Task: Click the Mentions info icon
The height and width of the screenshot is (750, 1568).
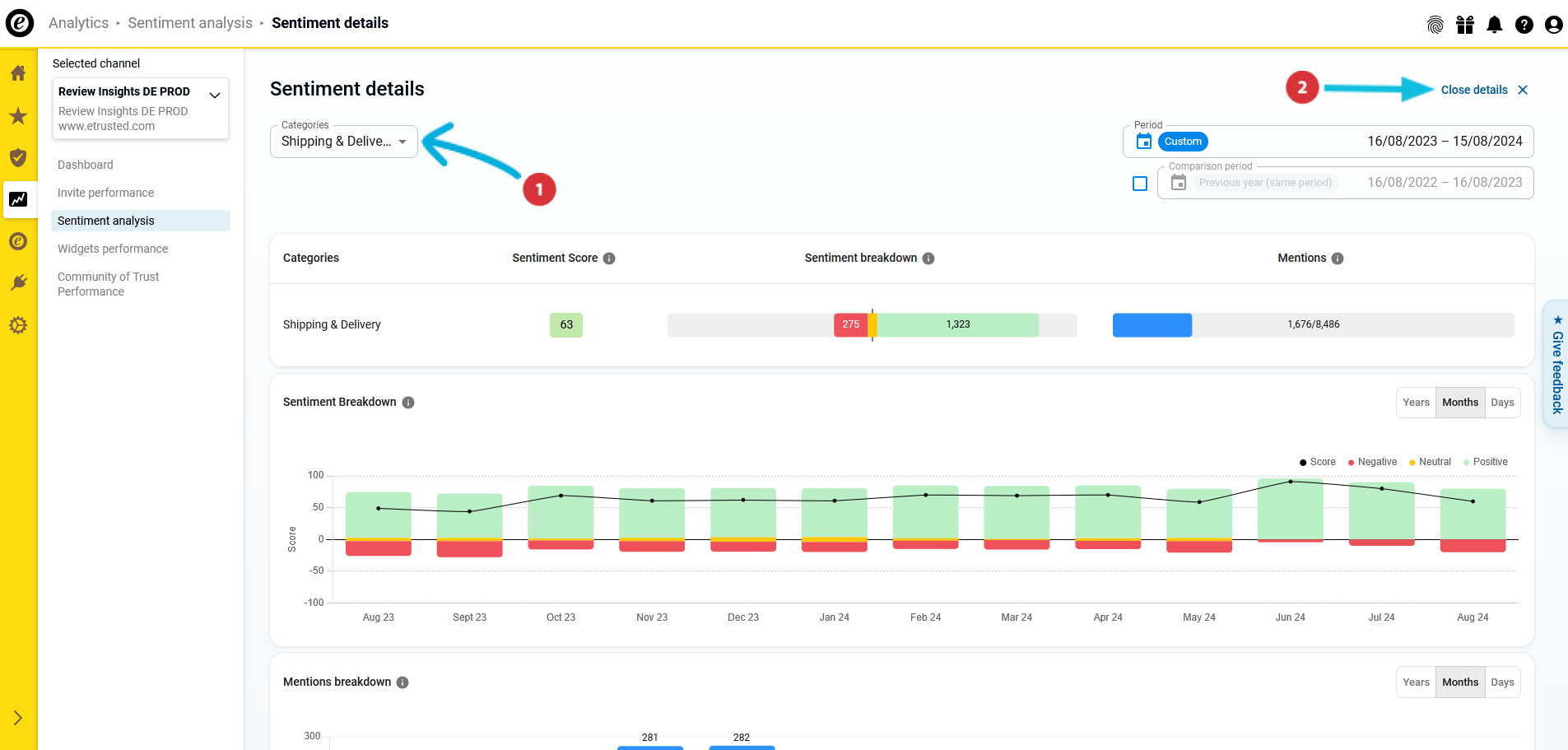Action: point(1338,259)
